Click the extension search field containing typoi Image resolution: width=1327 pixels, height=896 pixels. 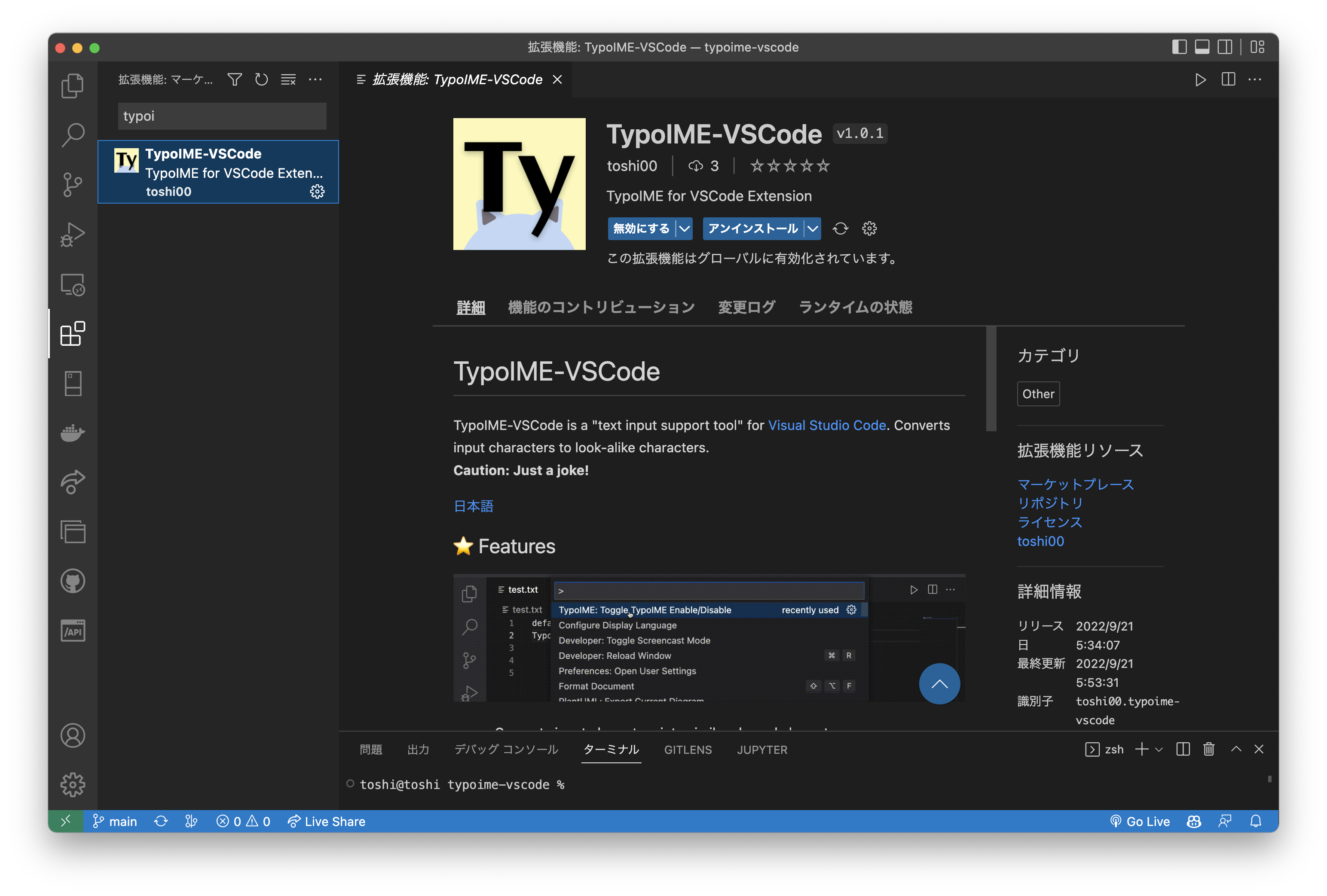click(222, 116)
